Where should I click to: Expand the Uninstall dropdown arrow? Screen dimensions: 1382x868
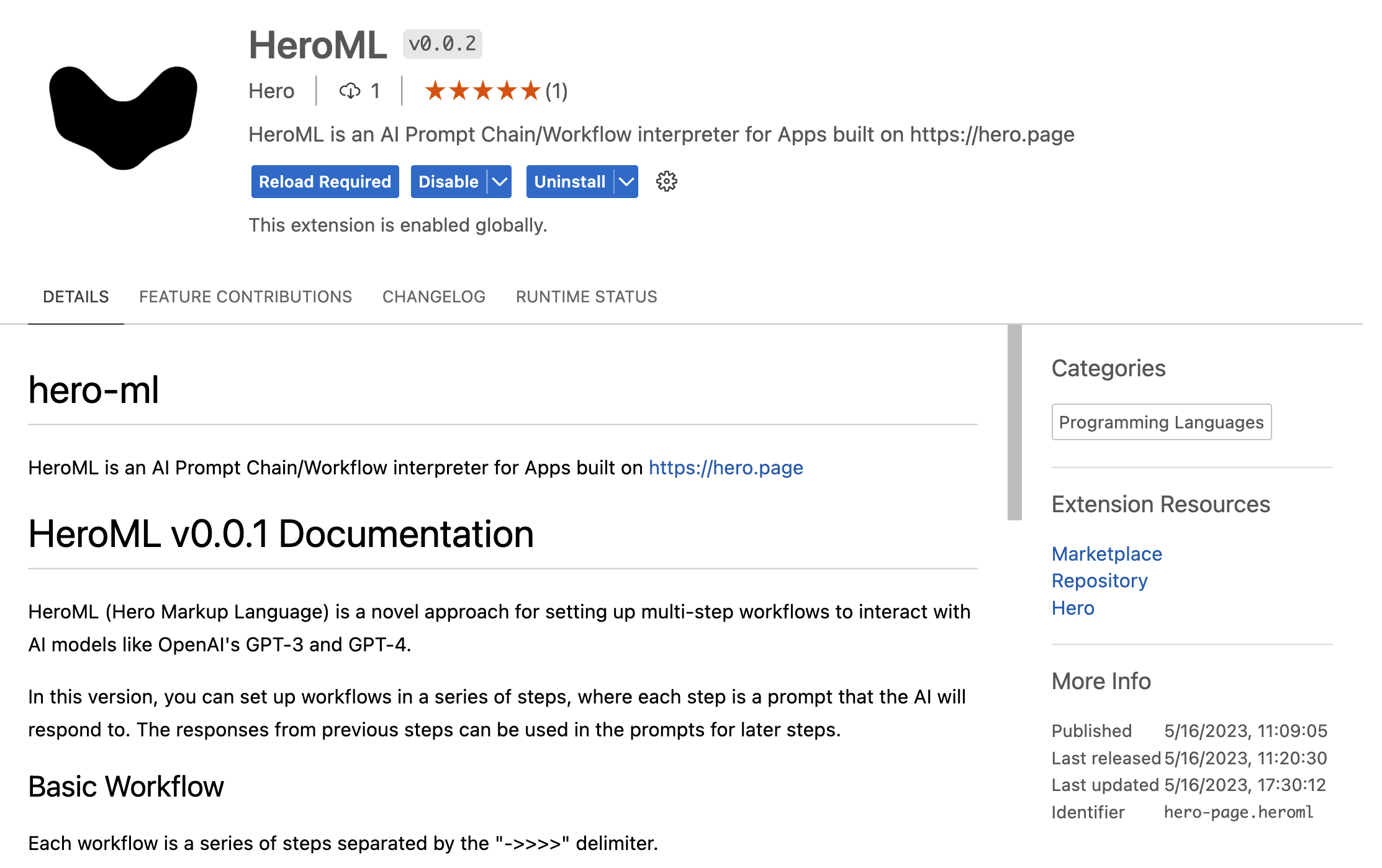626,181
